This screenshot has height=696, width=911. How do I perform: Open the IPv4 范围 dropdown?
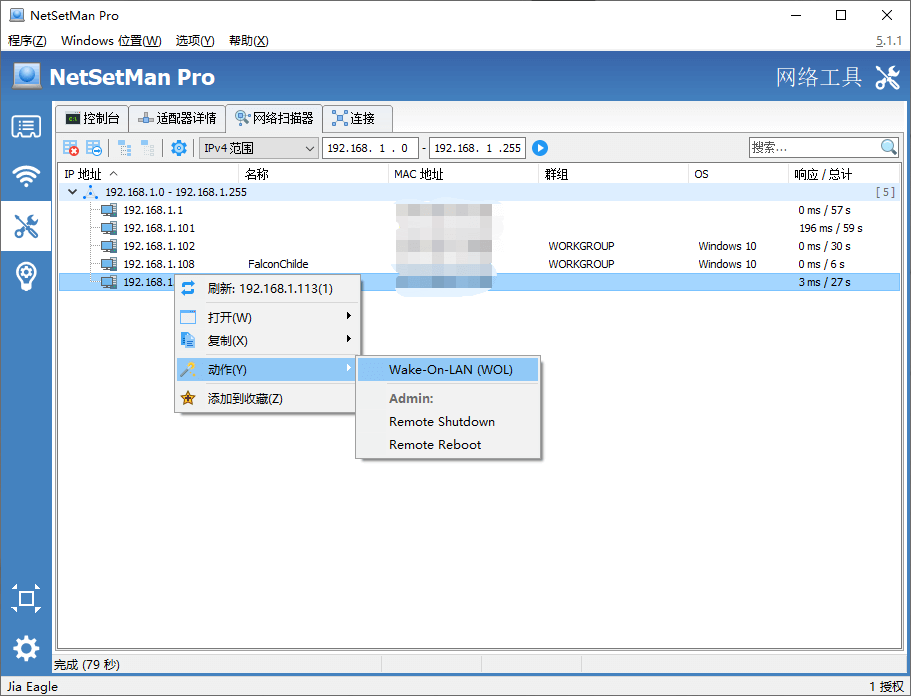[259, 148]
